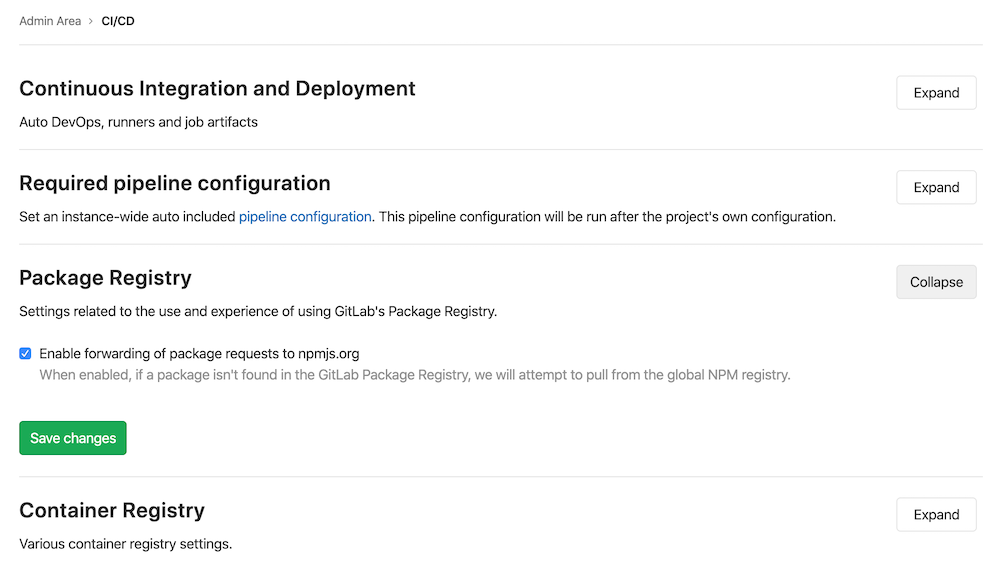Click the 'Enable forwarding of package requests' label
Image resolution: width=1000 pixels, height=585 pixels.
click(199, 353)
